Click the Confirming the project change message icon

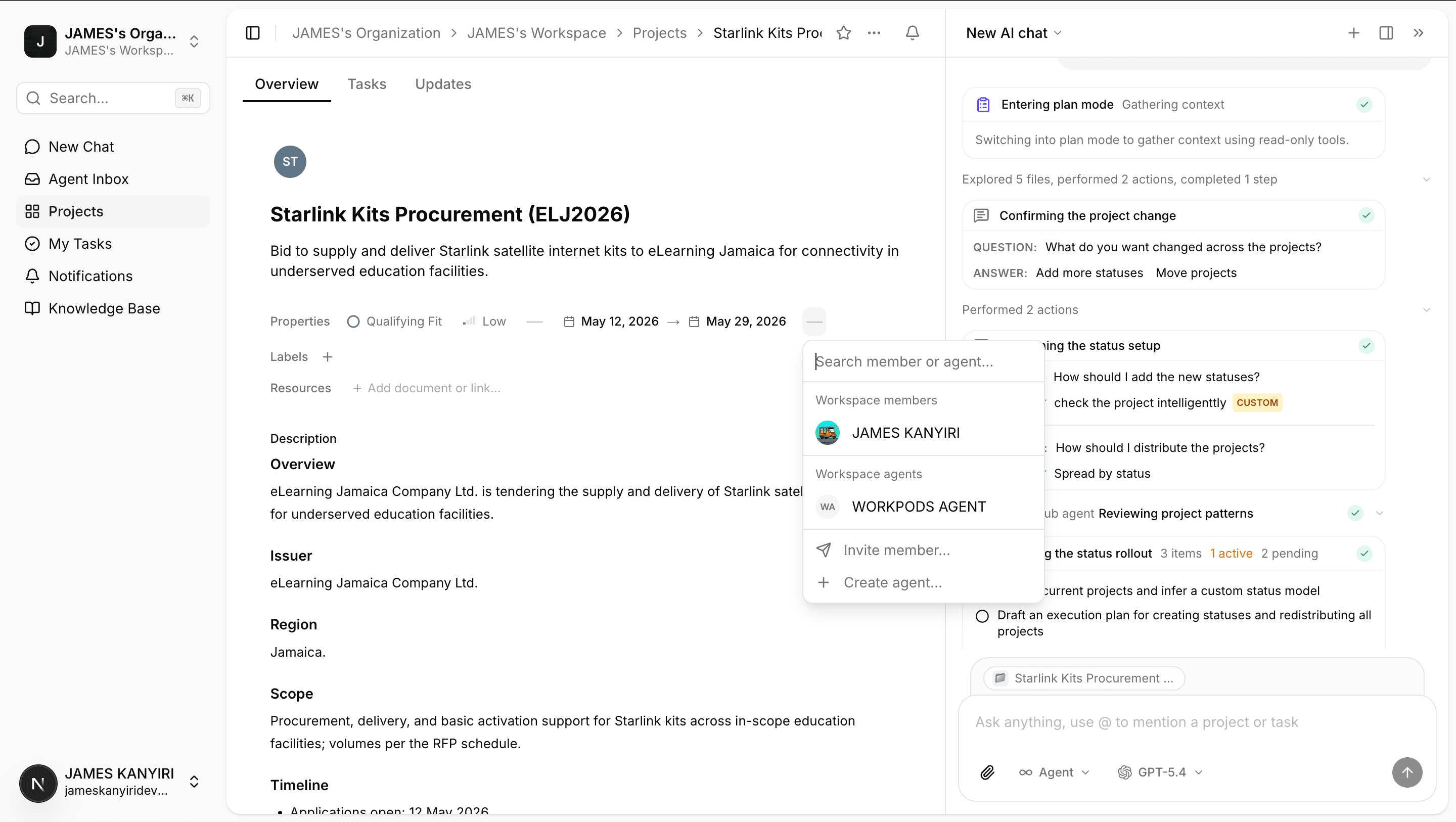point(981,215)
